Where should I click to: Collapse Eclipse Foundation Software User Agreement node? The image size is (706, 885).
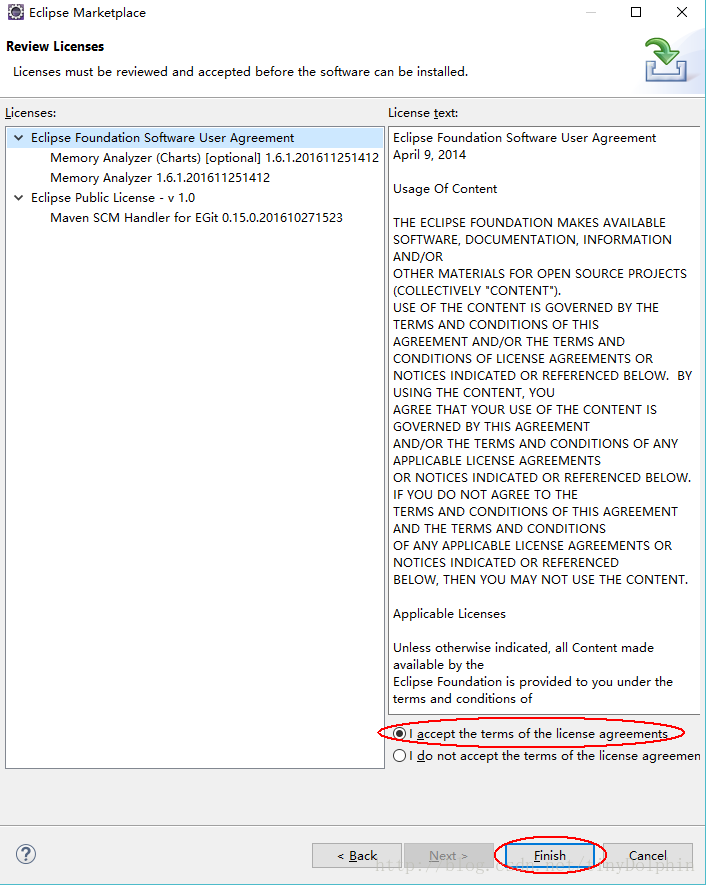pyautogui.click(x=19, y=138)
